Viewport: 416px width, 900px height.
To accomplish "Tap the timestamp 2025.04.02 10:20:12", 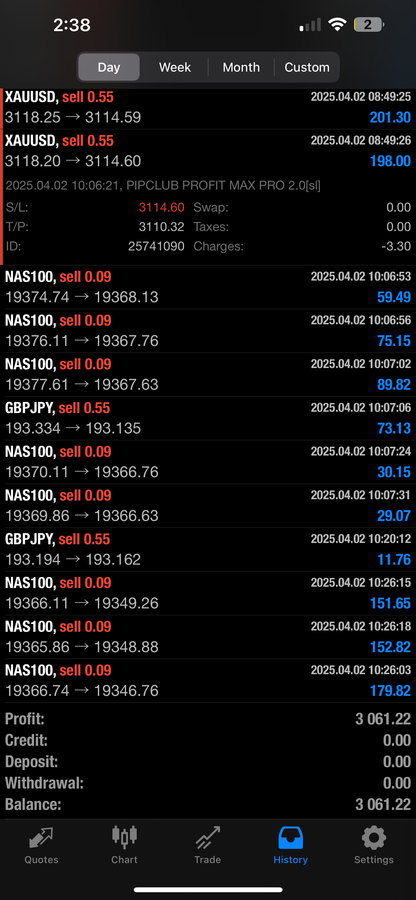I will click(361, 539).
